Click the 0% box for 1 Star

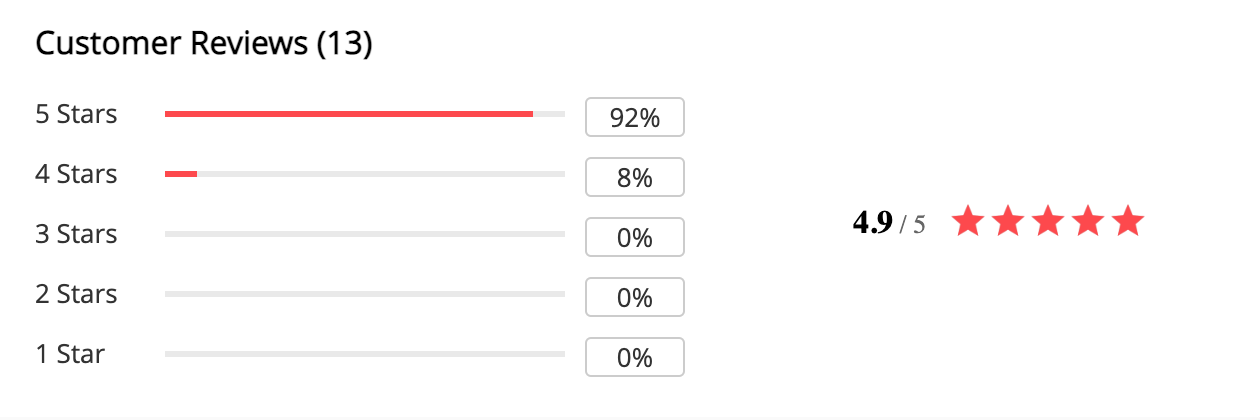point(635,357)
